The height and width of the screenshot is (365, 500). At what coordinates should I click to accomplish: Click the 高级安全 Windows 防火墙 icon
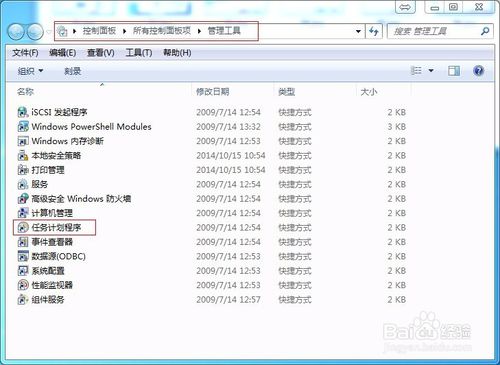tap(23, 199)
